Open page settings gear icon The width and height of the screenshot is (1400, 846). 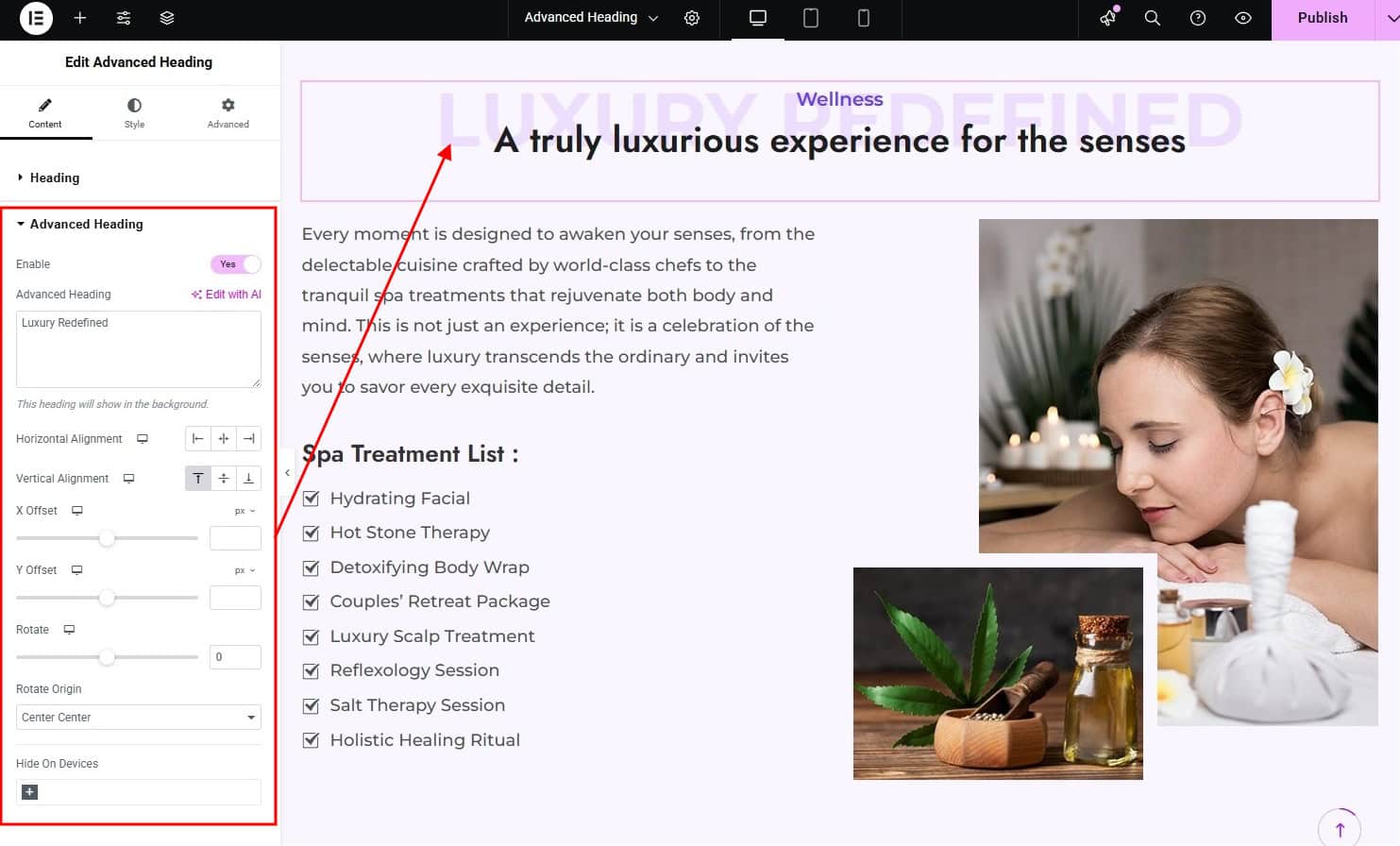click(692, 18)
